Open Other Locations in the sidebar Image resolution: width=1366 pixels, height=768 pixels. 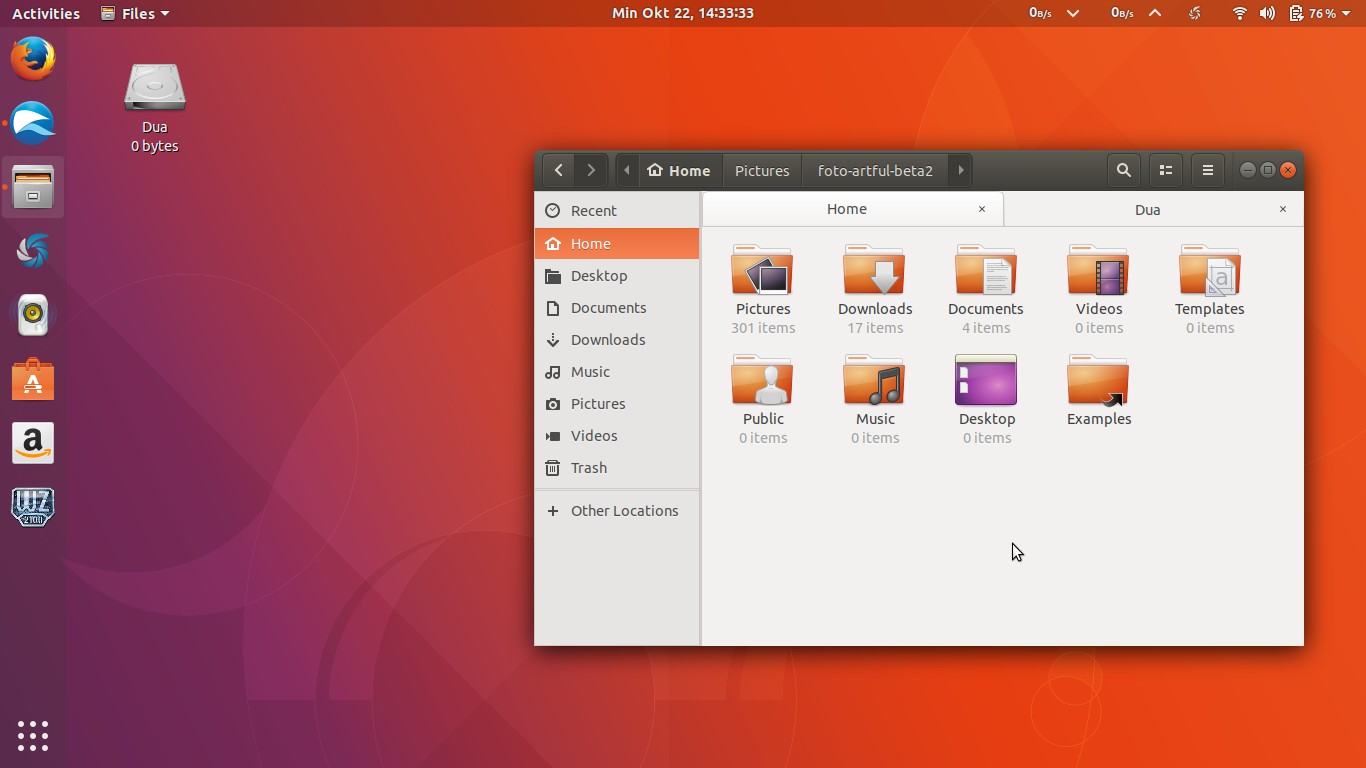click(x=624, y=510)
